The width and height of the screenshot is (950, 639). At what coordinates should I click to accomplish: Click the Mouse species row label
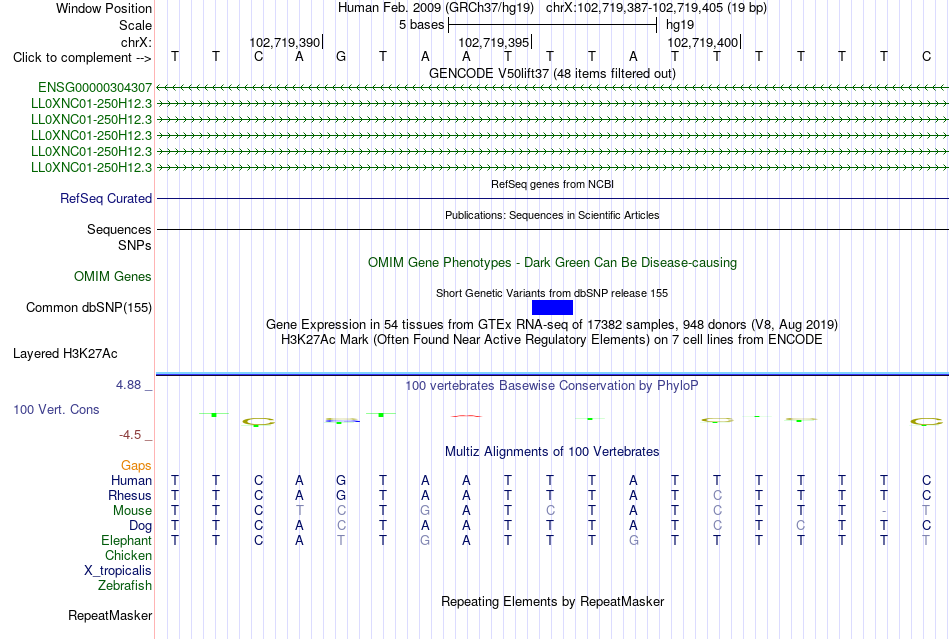coord(132,511)
